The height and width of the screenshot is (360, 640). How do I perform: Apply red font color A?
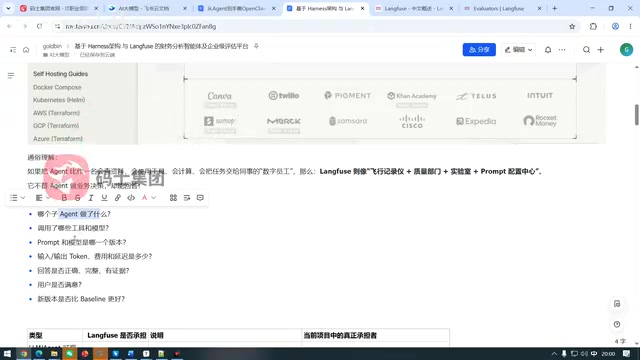pos(144,198)
